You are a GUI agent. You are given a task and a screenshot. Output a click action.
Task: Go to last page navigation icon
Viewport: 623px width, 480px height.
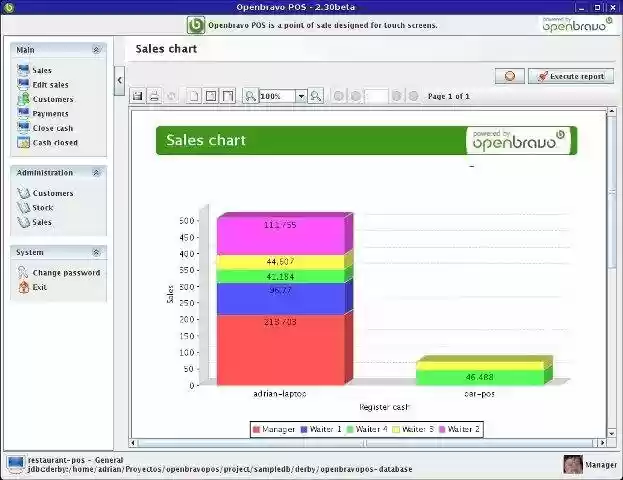point(414,96)
